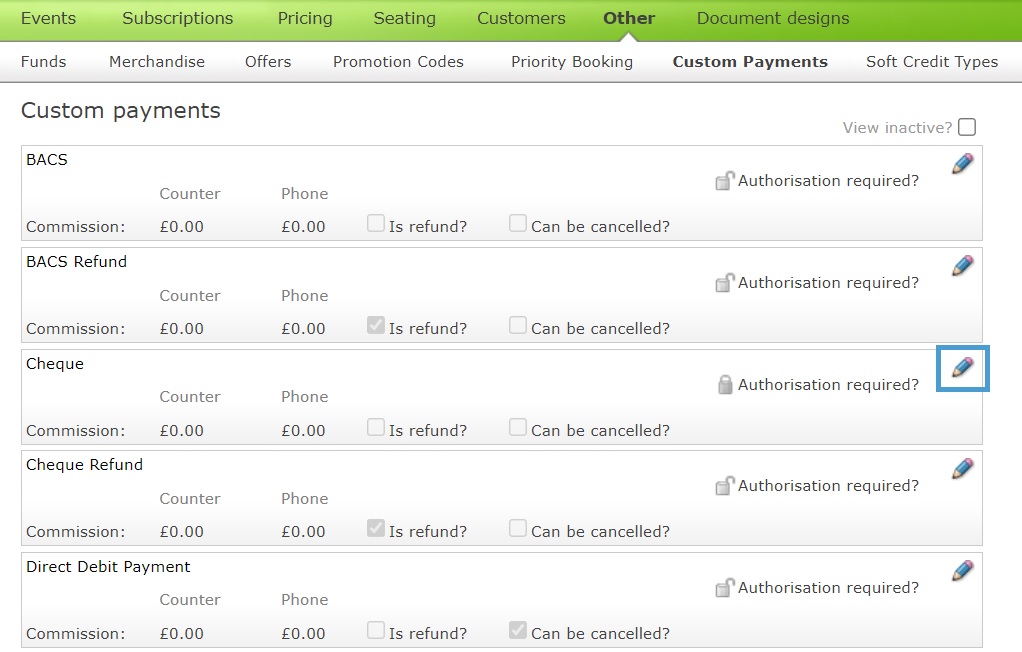
Task: Click the pencil icon for BACS Refund
Action: pyautogui.click(x=961, y=266)
